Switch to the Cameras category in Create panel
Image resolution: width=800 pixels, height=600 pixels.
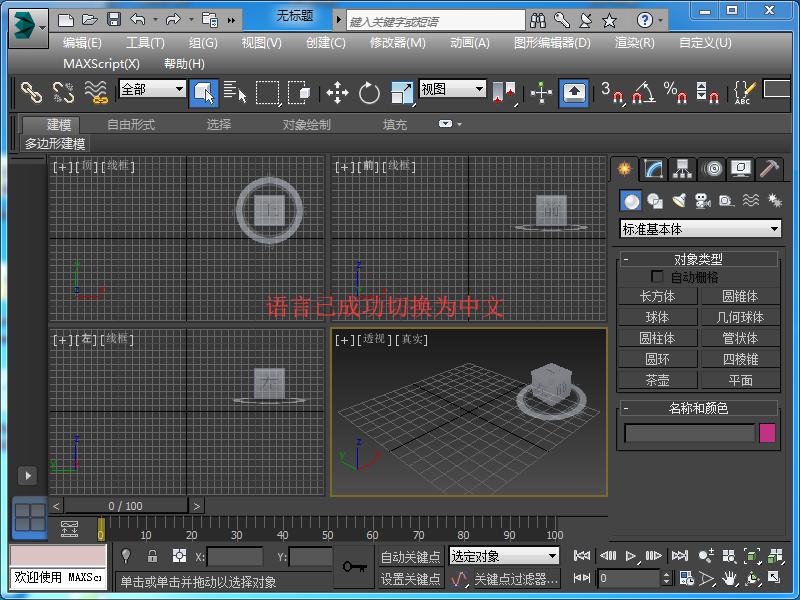click(701, 202)
